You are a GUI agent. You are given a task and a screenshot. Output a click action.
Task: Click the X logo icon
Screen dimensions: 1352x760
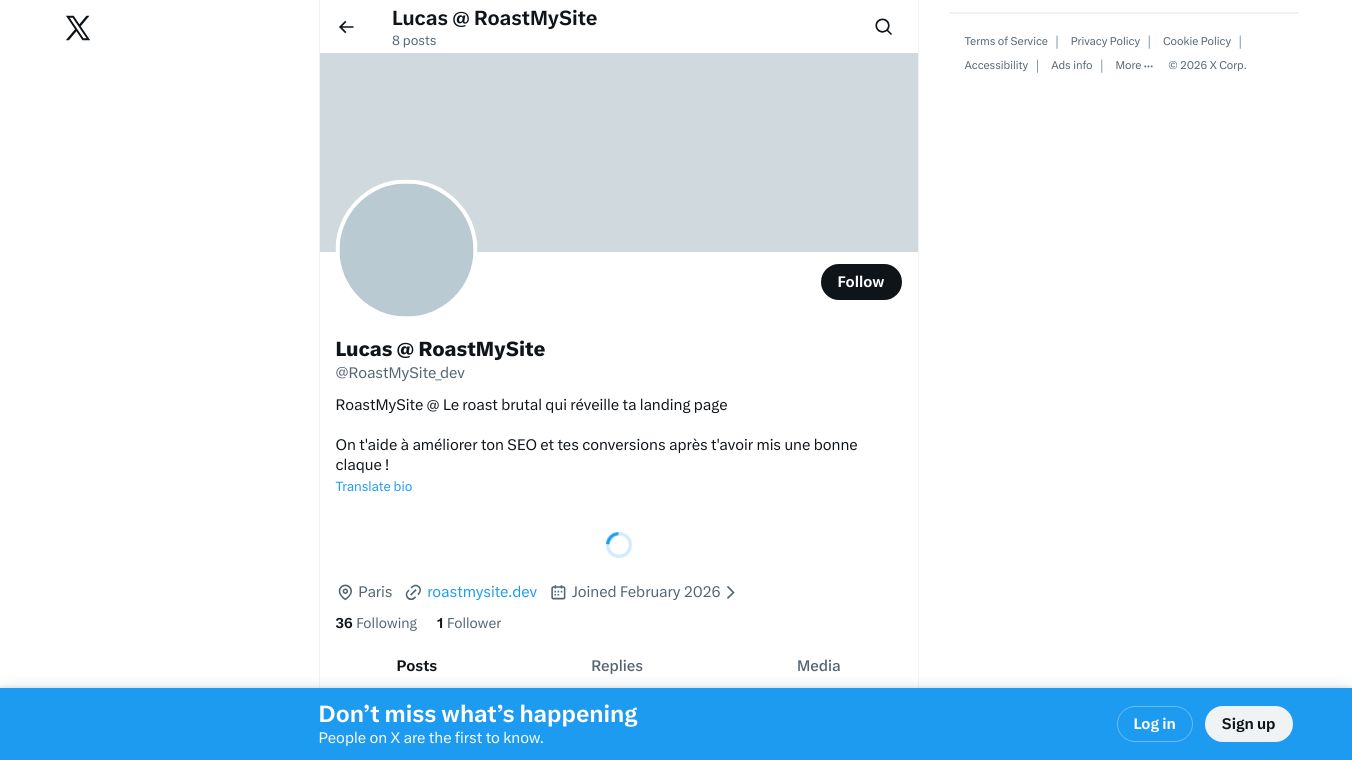(78, 28)
